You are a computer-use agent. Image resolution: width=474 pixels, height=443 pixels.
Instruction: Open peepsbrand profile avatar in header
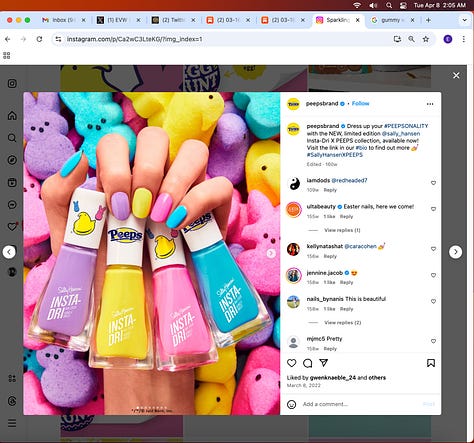293,104
